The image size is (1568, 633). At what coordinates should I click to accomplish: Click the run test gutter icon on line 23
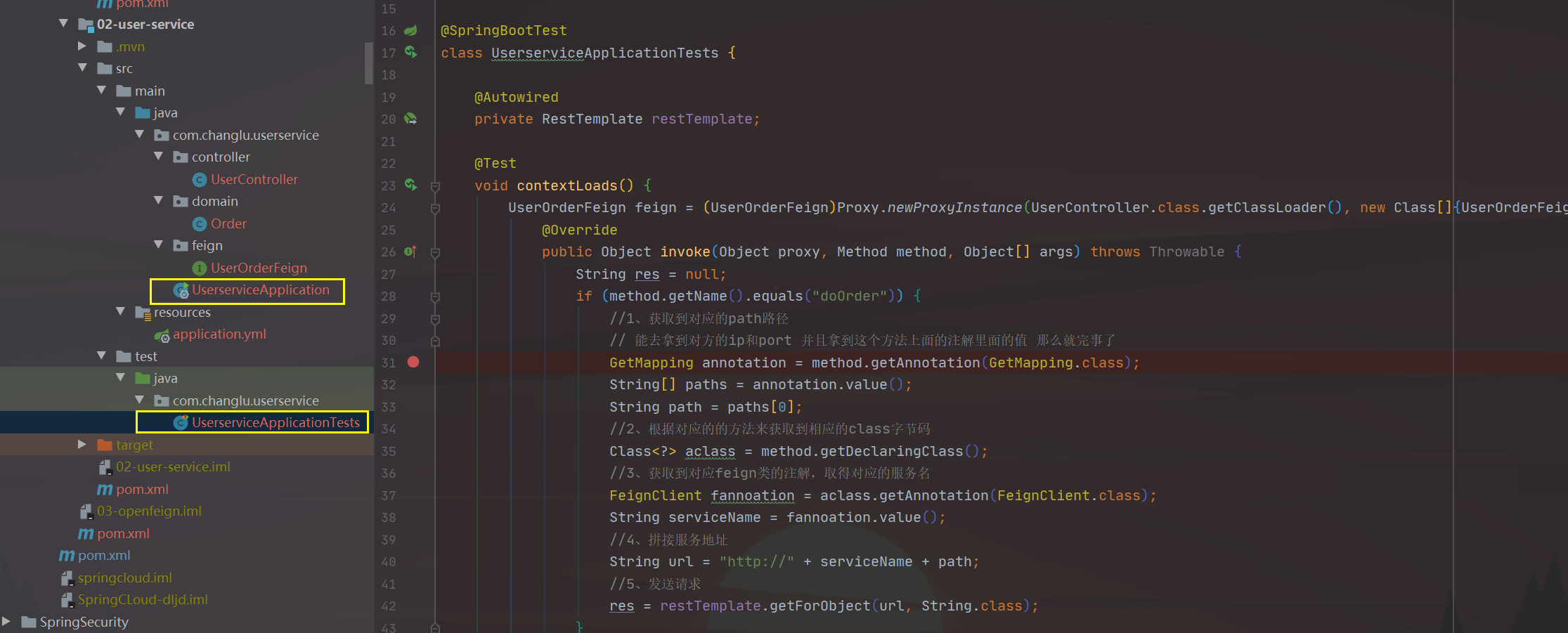click(x=411, y=185)
